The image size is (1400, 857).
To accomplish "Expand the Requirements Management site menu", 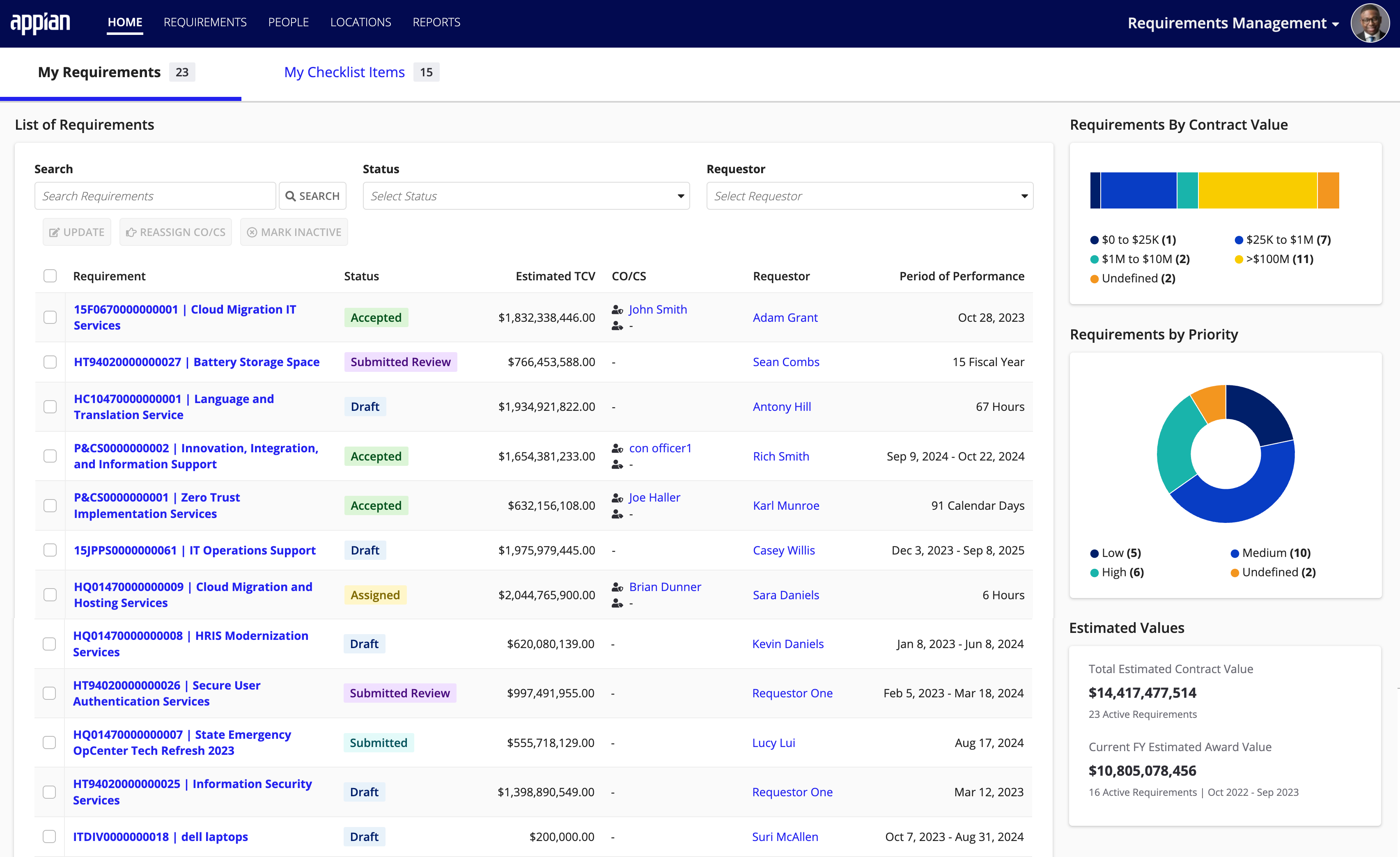I will pyautogui.click(x=1233, y=23).
